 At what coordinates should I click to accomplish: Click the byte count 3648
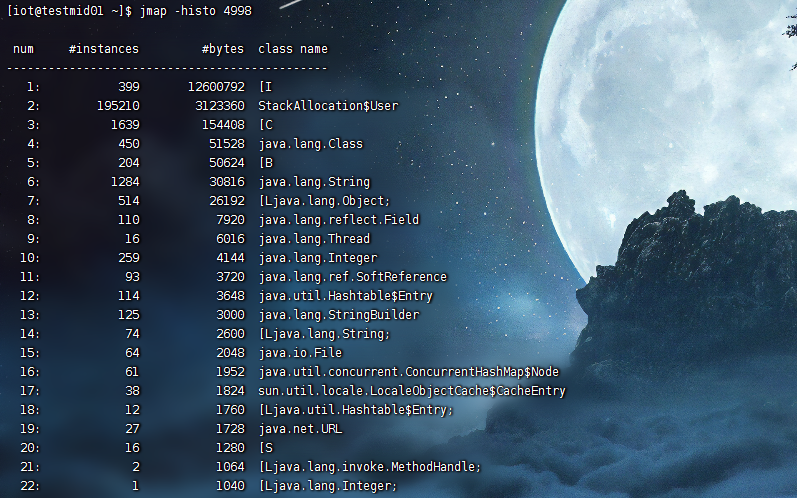tap(231, 296)
